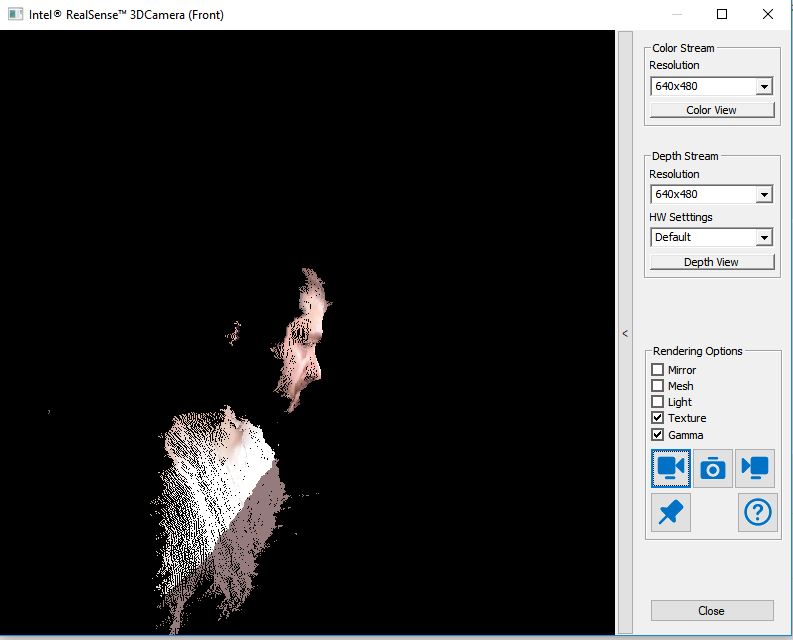The height and width of the screenshot is (640, 793).
Task: Uncheck the Texture rendering option
Action: pyautogui.click(x=657, y=418)
